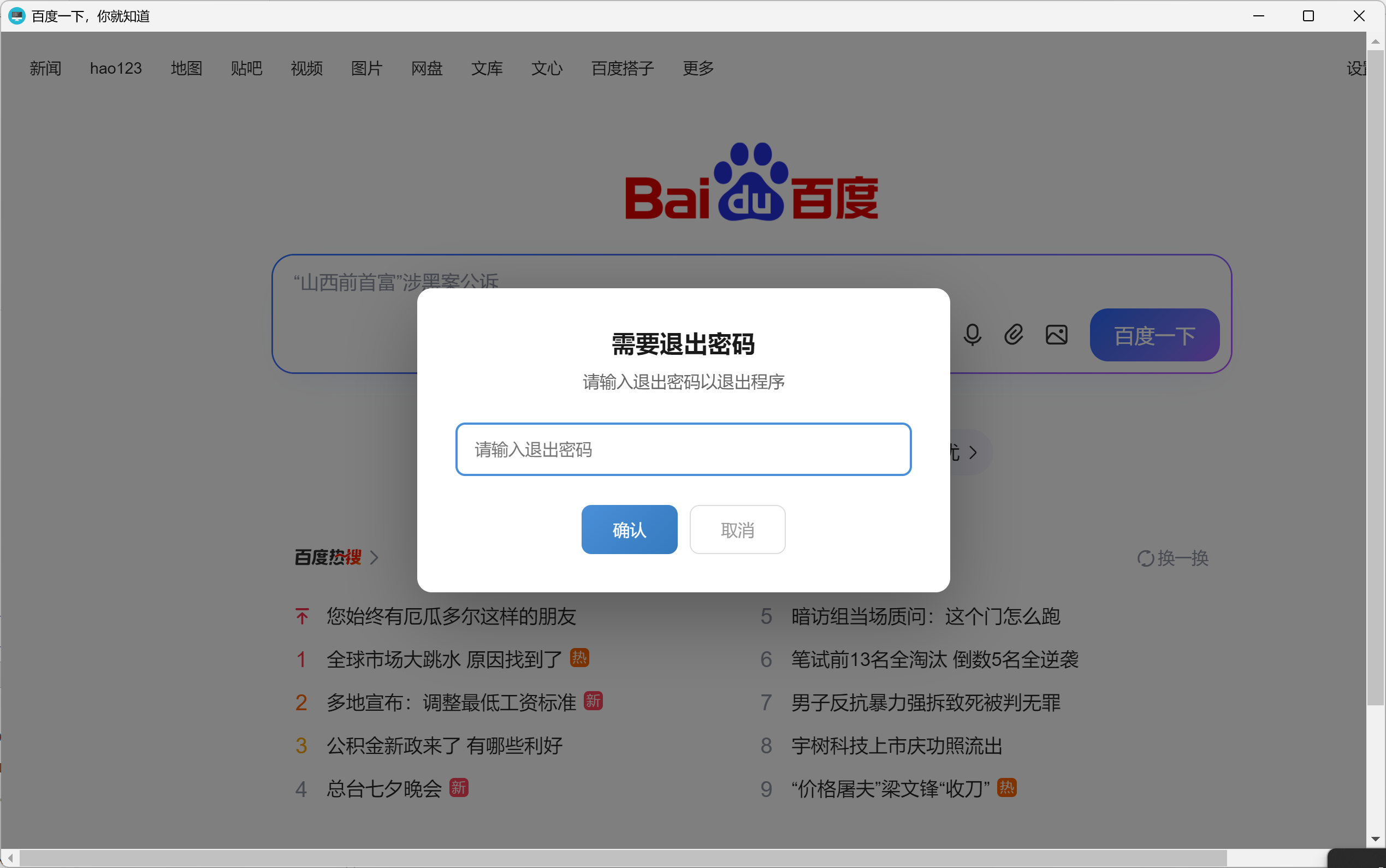Image resolution: width=1386 pixels, height=868 pixels.
Task: Click the vertical scrollbar thumb
Action: [1375, 378]
